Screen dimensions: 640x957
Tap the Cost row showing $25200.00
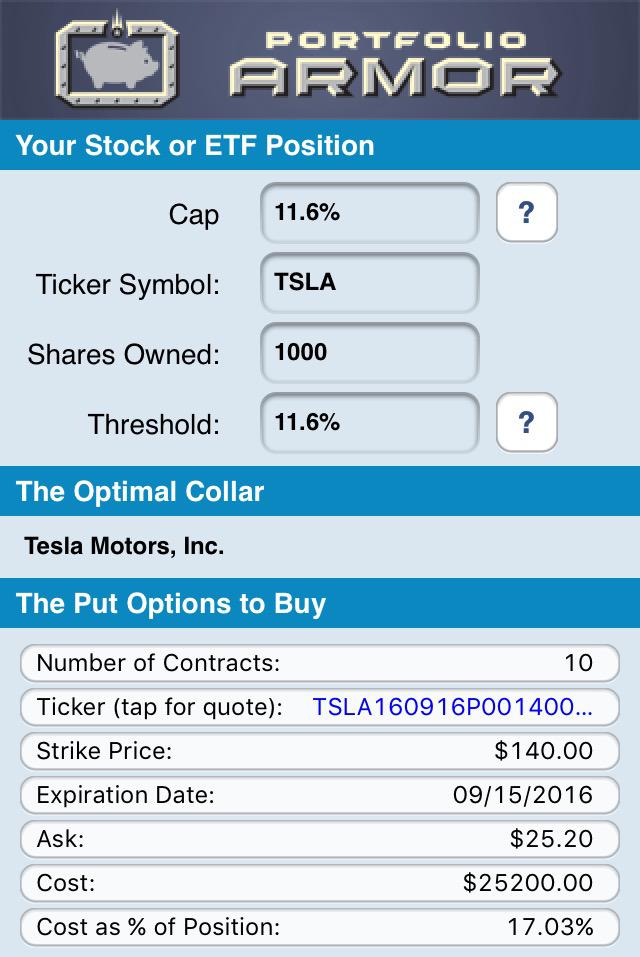point(320,883)
